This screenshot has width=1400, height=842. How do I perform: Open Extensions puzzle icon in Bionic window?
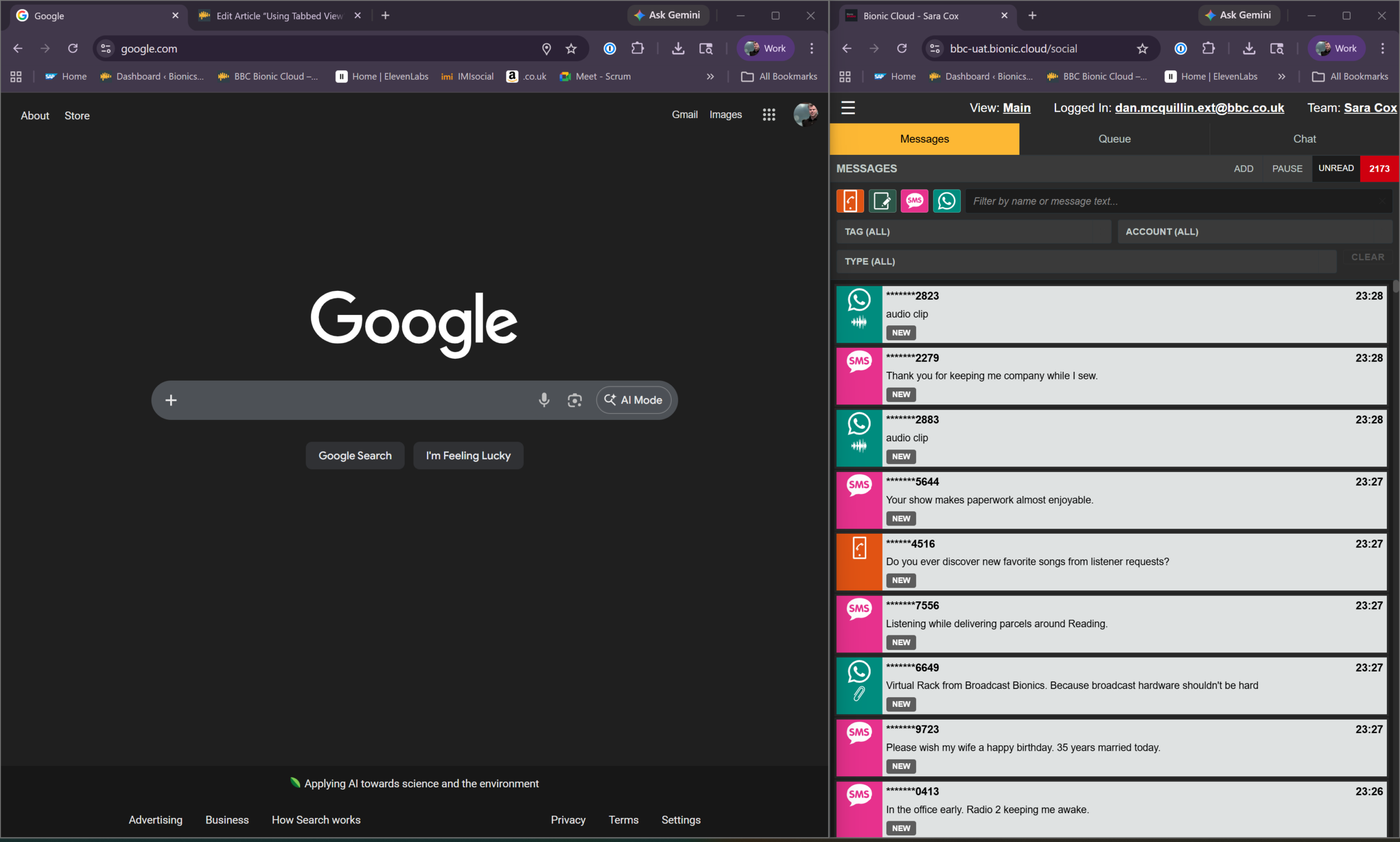point(1208,49)
